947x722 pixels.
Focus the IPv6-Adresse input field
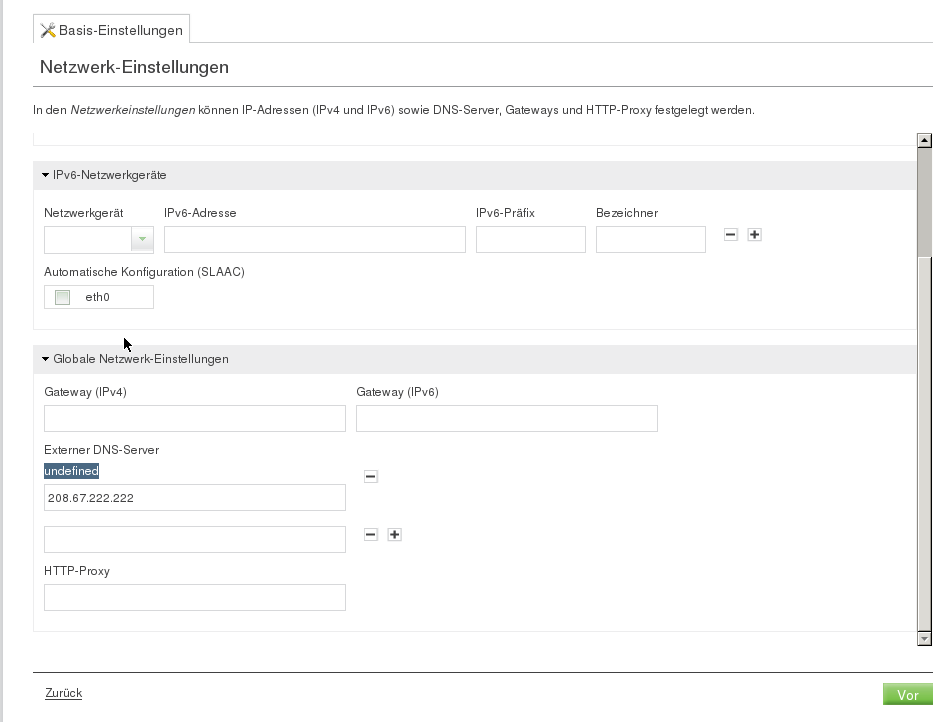314,239
